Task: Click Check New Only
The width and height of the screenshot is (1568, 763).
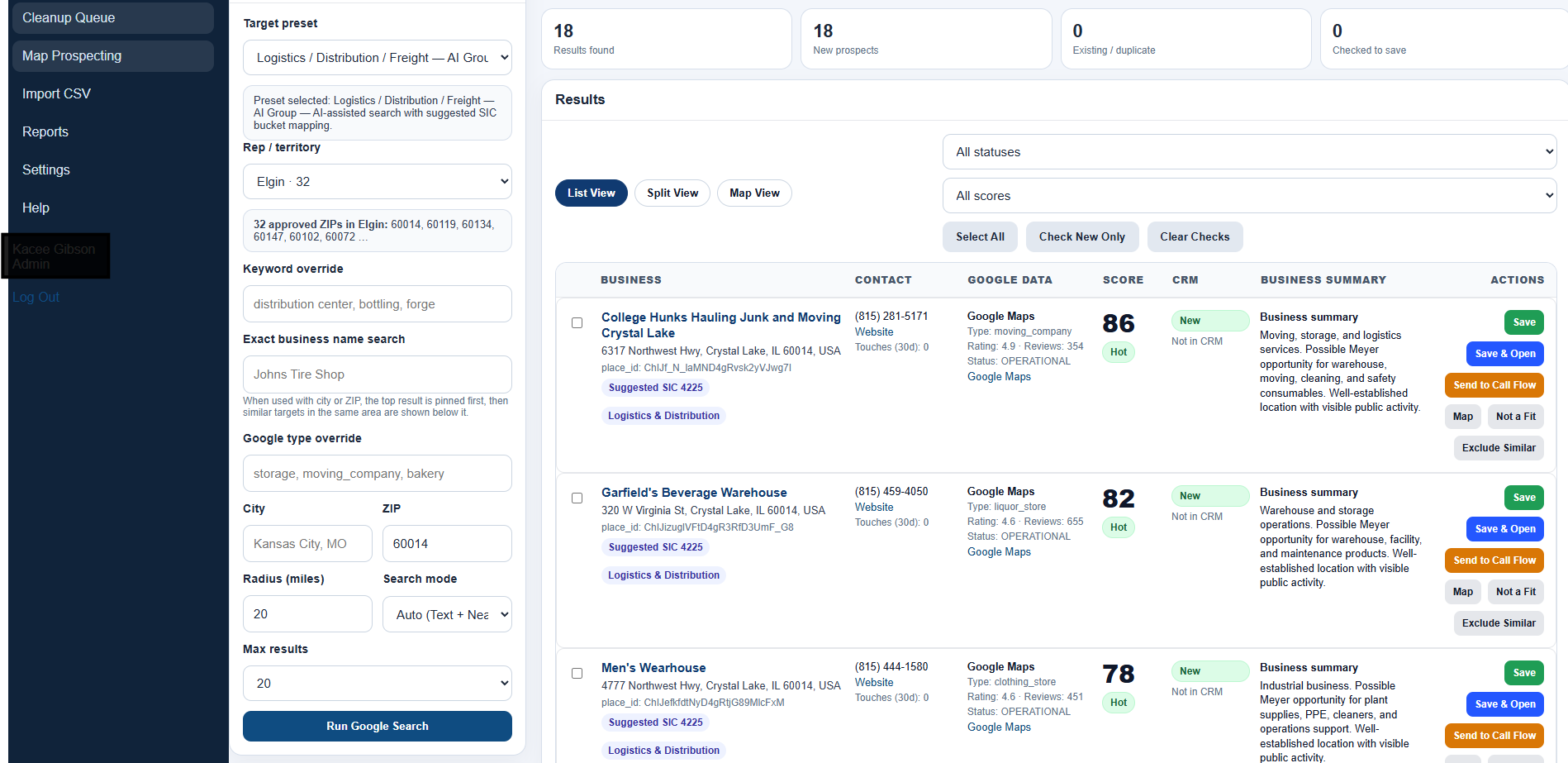Action: tap(1082, 237)
